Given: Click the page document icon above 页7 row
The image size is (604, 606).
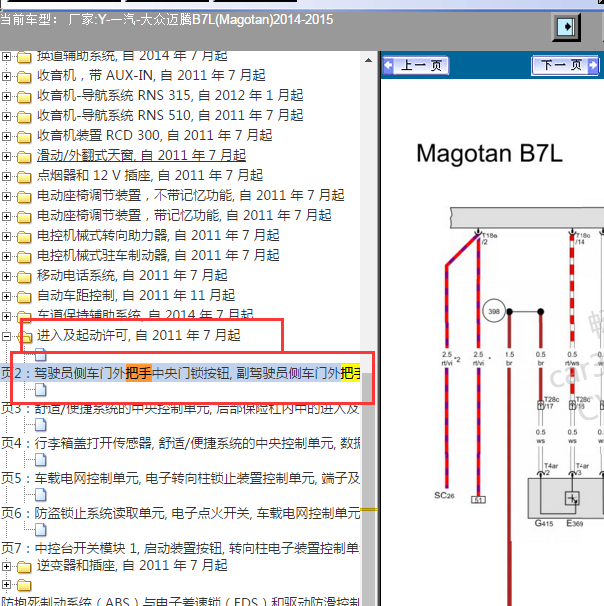Looking at the screenshot, I should click(x=41, y=530).
